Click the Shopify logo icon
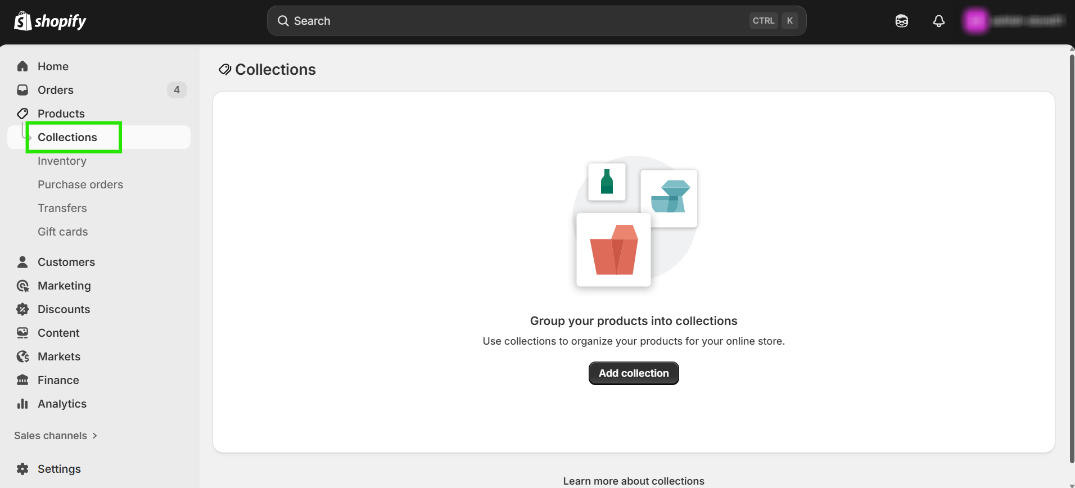 [22, 21]
